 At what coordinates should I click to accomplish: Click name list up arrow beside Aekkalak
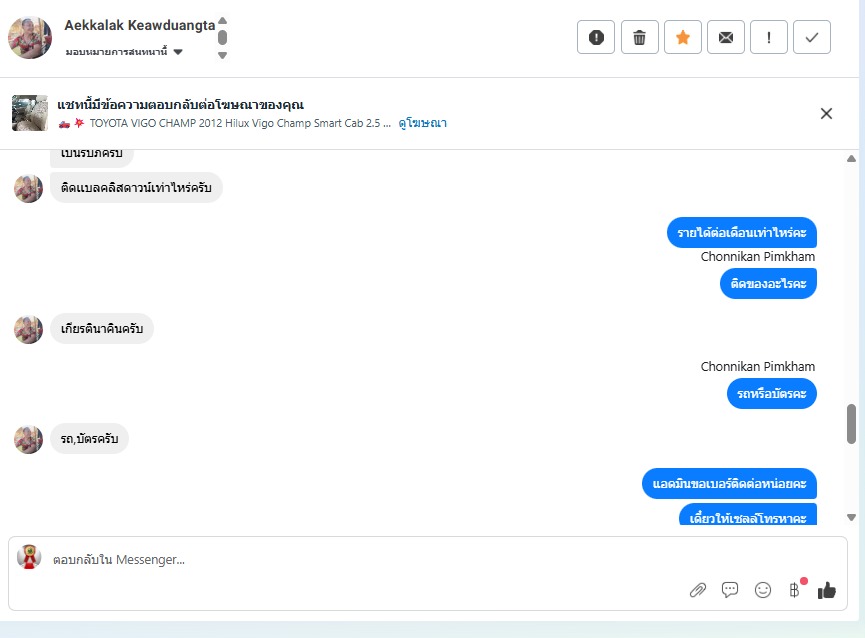click(x=222, y=21)
